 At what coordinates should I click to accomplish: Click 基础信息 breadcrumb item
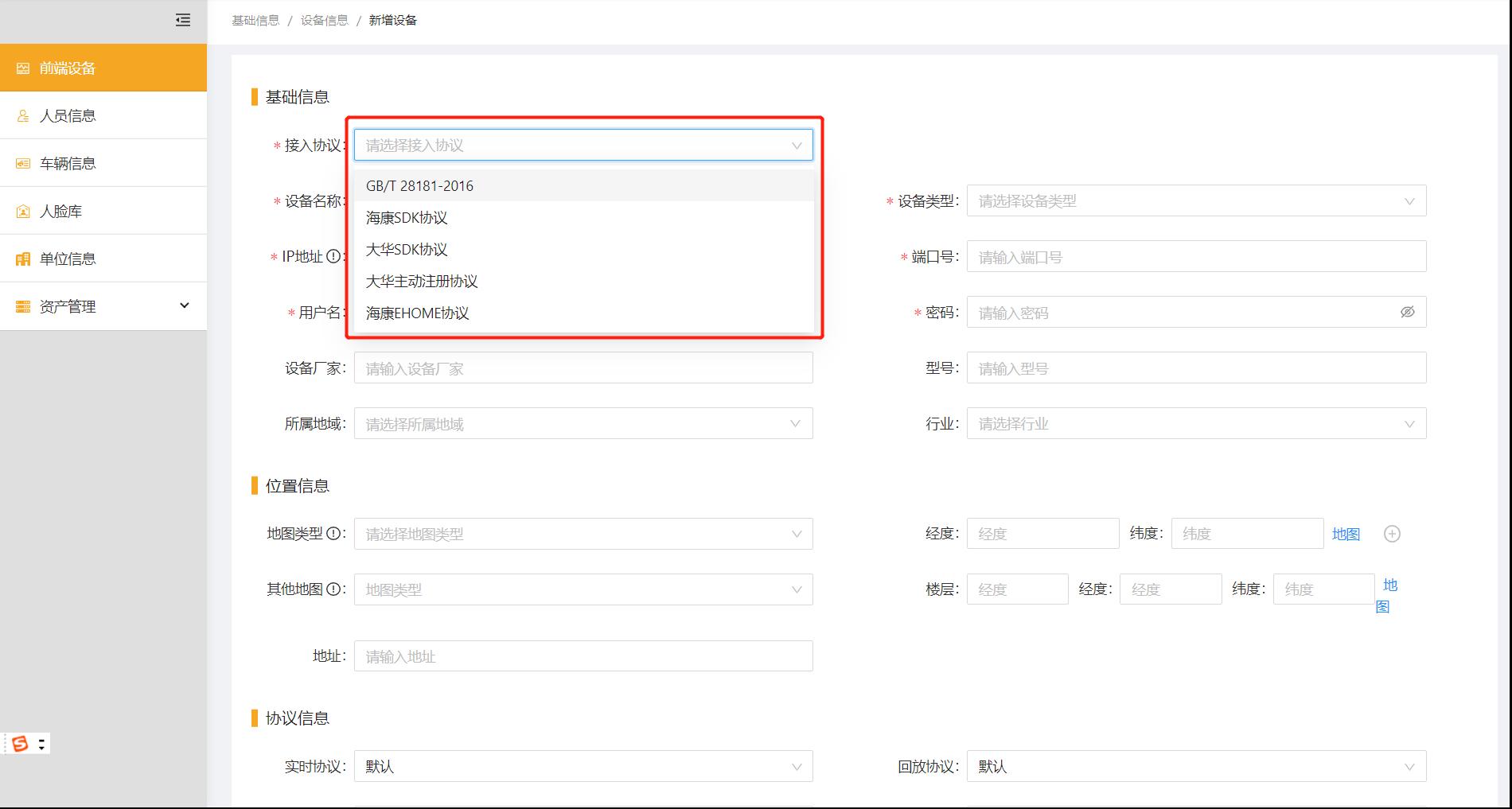(255, 19)
